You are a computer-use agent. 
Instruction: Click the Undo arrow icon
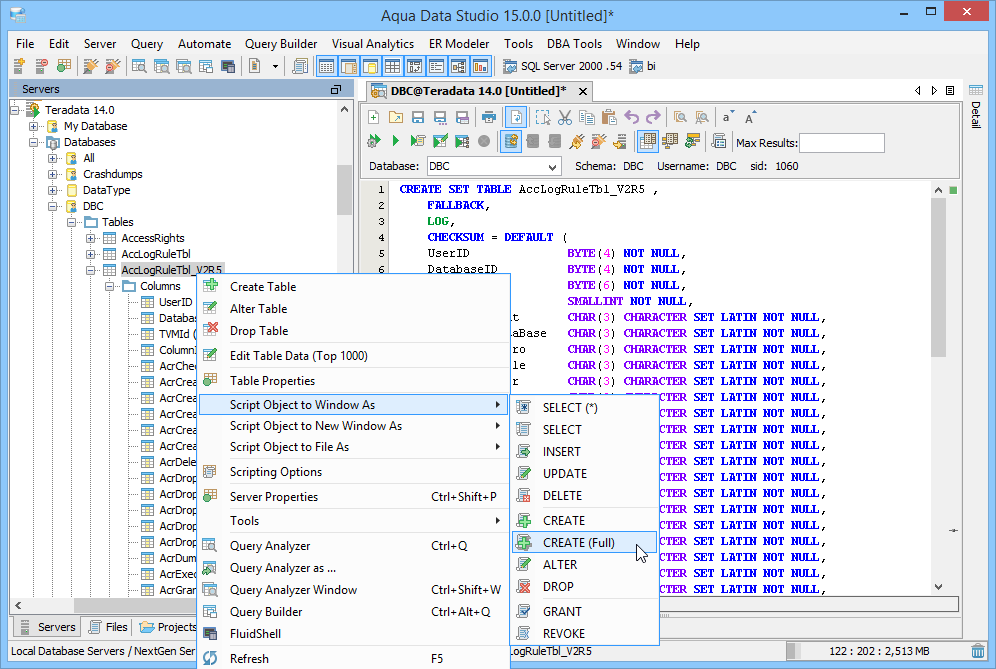tap(631, 118)
